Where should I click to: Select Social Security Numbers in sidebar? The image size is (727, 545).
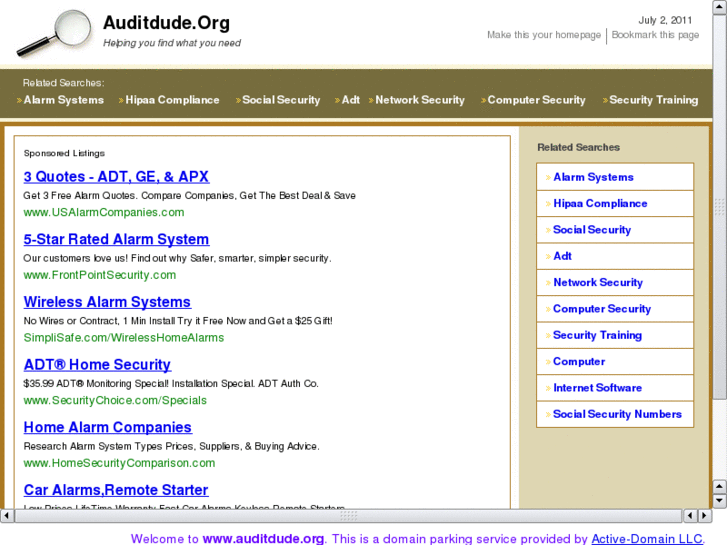pos(617,414)
